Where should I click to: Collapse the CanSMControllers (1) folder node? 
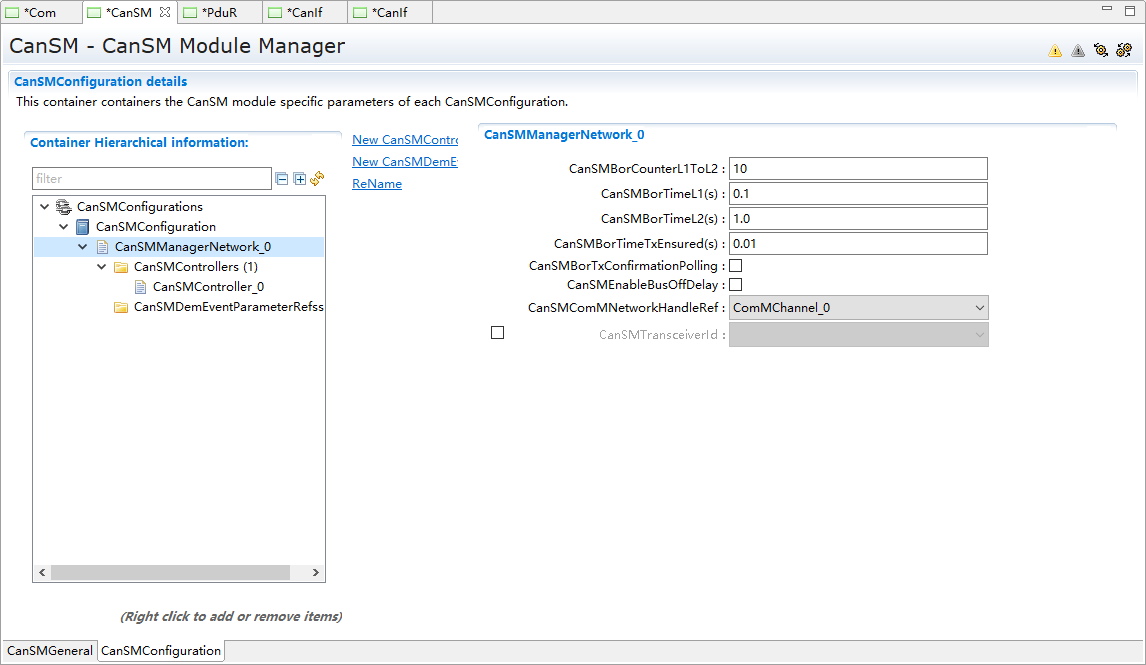102,267
